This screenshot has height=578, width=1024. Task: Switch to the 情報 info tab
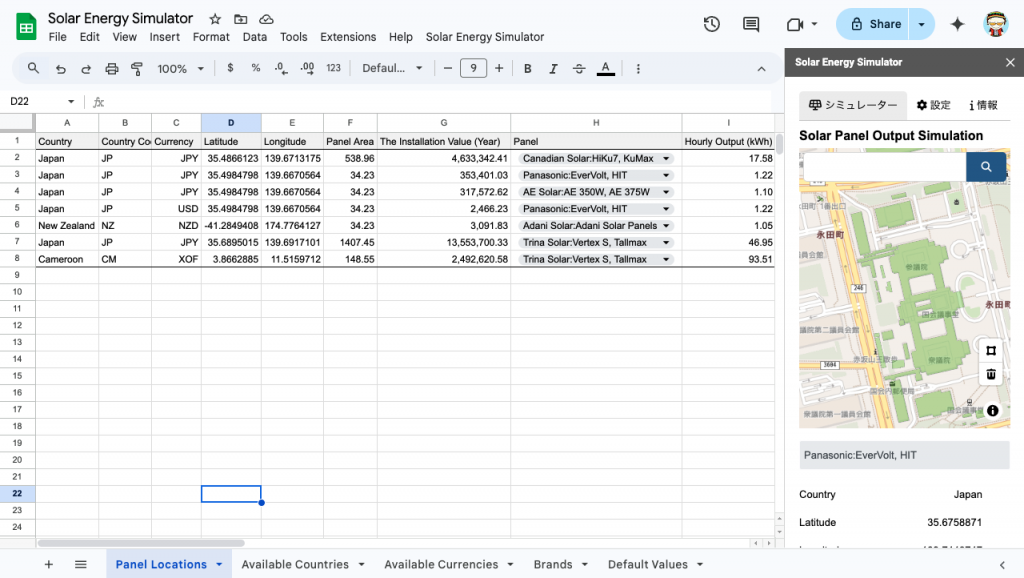coord(984,105)
